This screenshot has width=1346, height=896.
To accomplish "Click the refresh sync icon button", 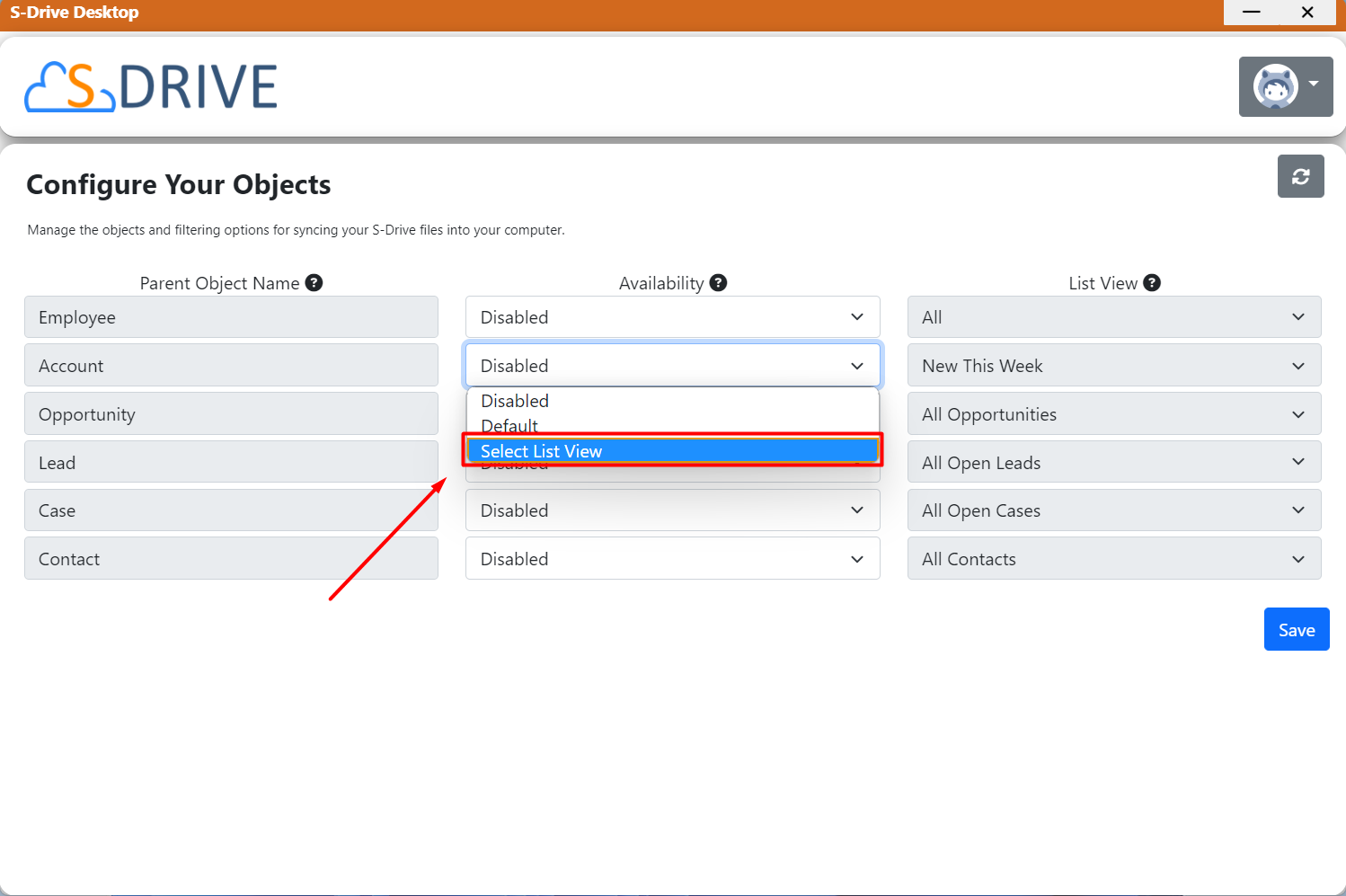I will pos(1300,176).
